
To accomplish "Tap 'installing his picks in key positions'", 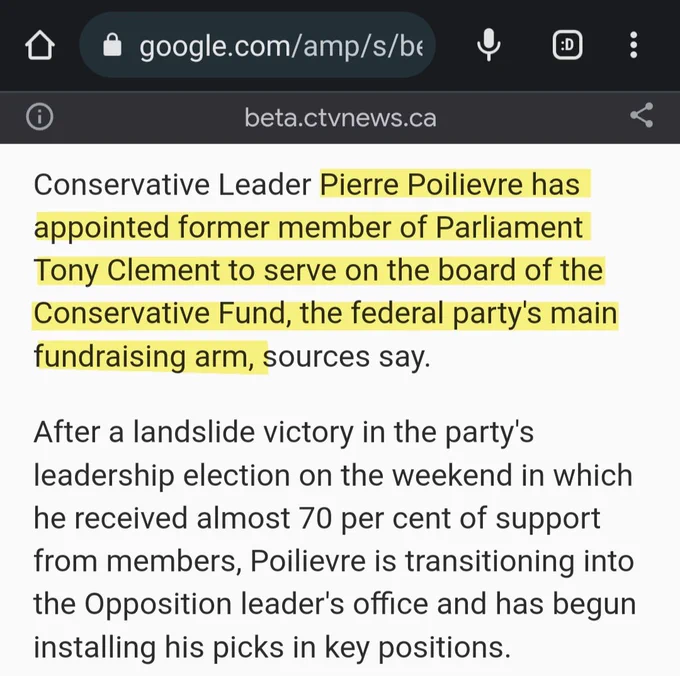I will point(272,648).
